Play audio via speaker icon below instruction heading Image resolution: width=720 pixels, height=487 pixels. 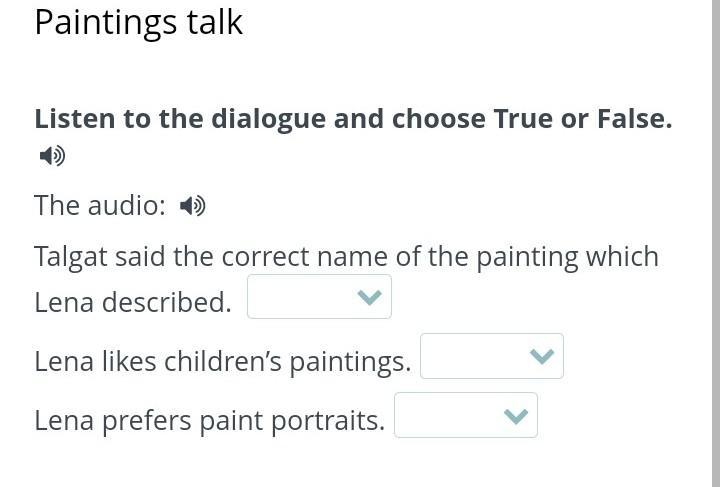[52, 156]
